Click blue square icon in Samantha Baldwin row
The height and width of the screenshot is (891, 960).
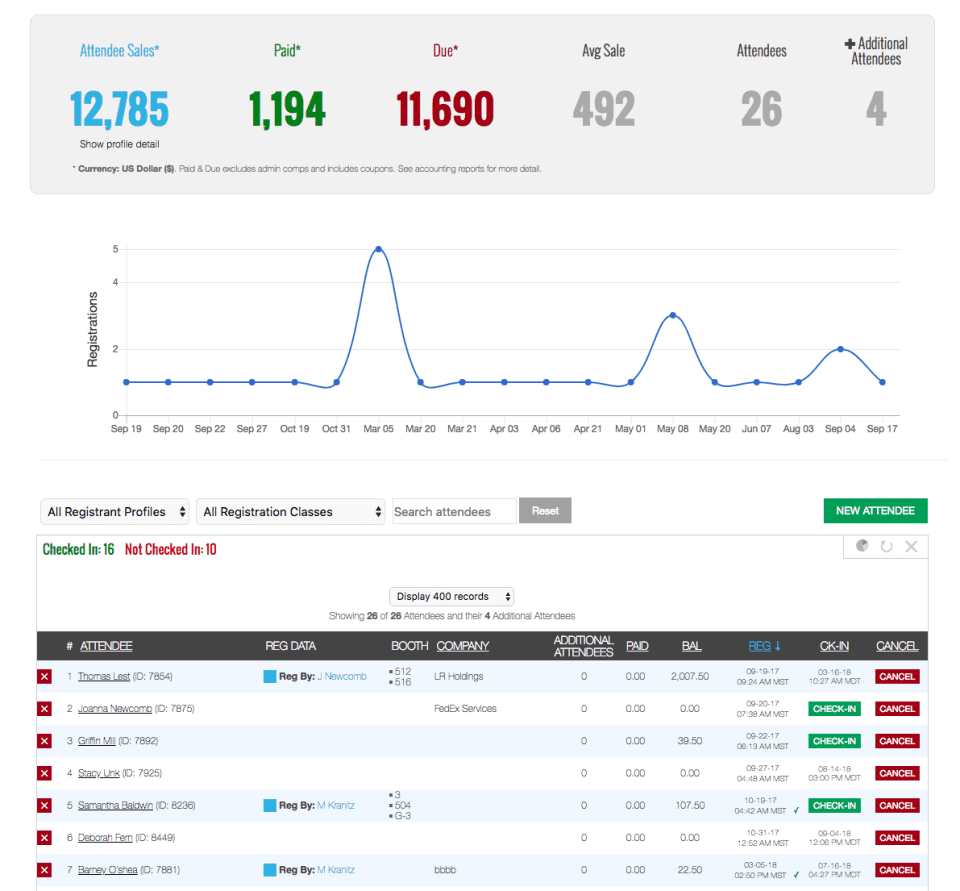pyautogui.click(x=270, y=805)
